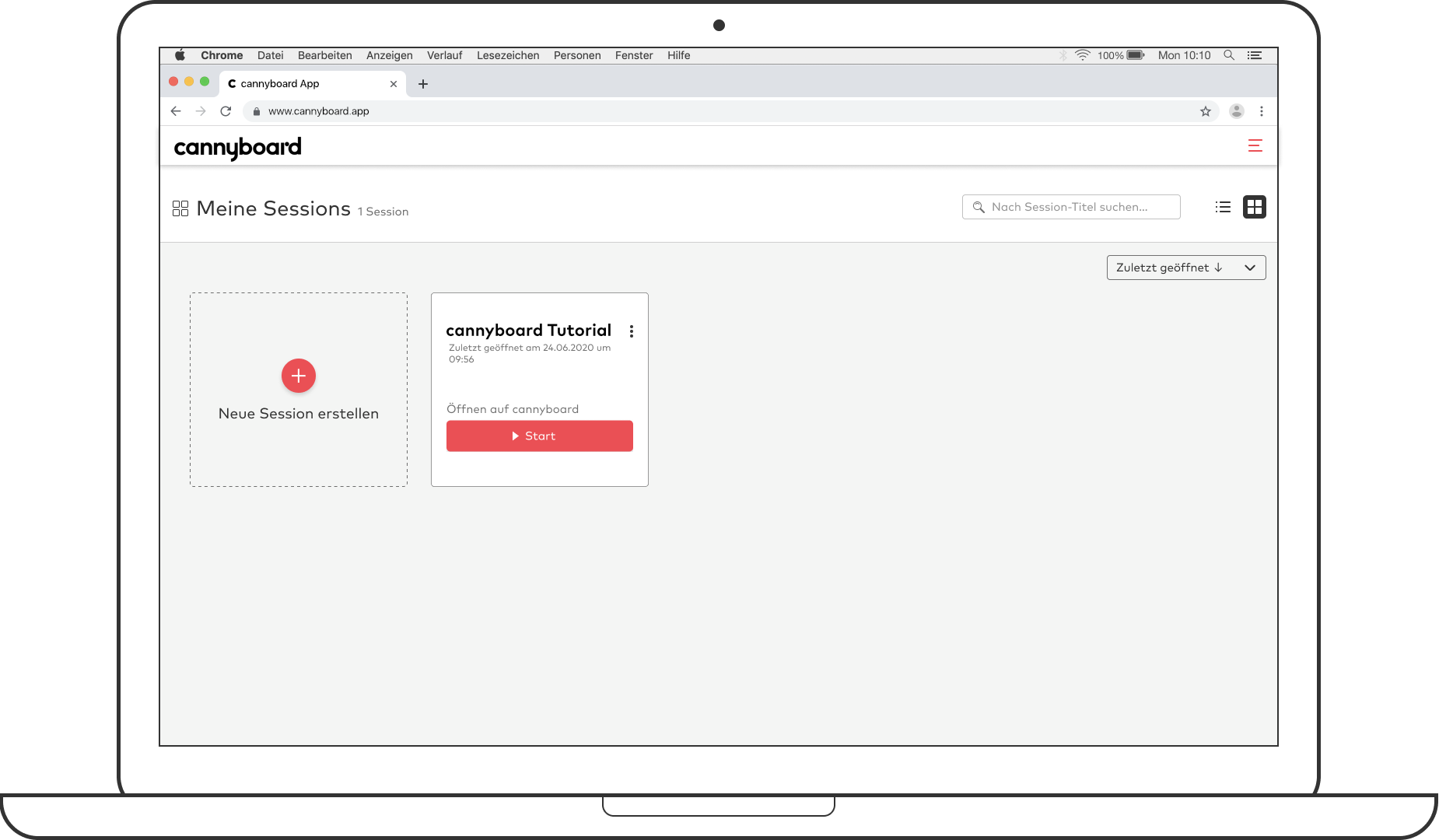Open the Anzeigen menu
1439x840 pixels.
pos(390,55)
